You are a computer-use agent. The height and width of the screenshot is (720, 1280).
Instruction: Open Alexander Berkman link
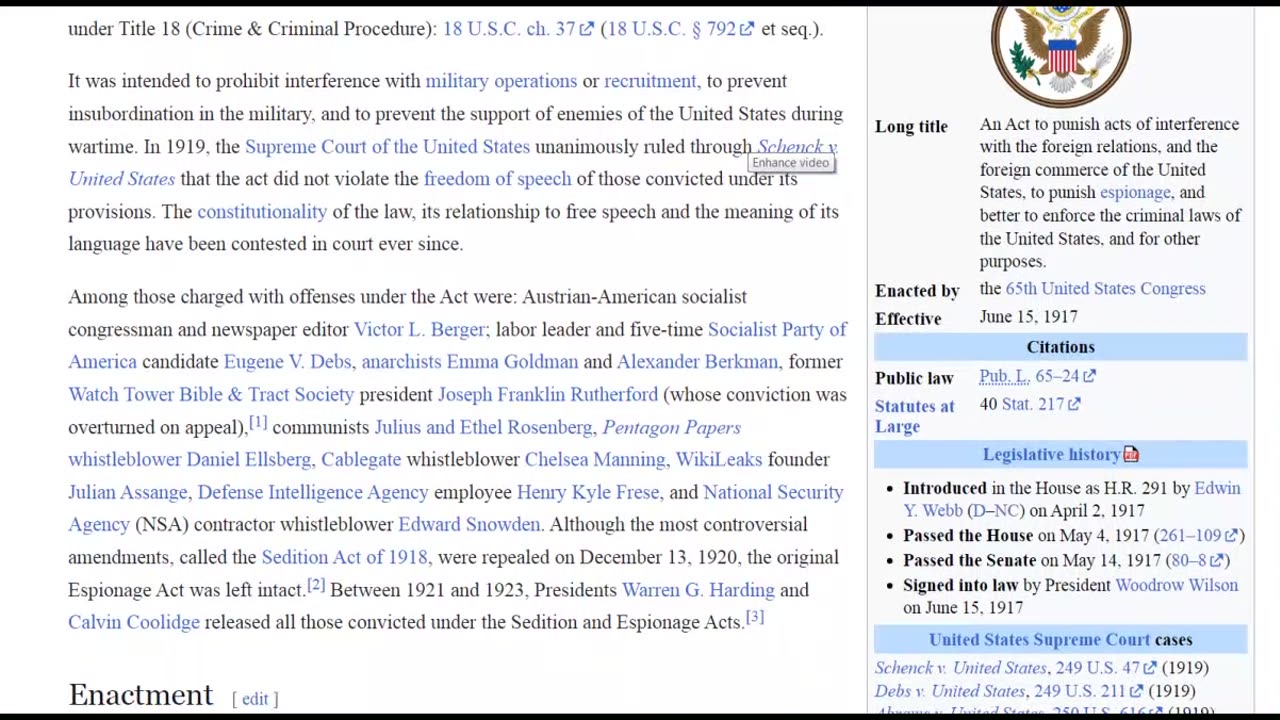coord(697,362)
